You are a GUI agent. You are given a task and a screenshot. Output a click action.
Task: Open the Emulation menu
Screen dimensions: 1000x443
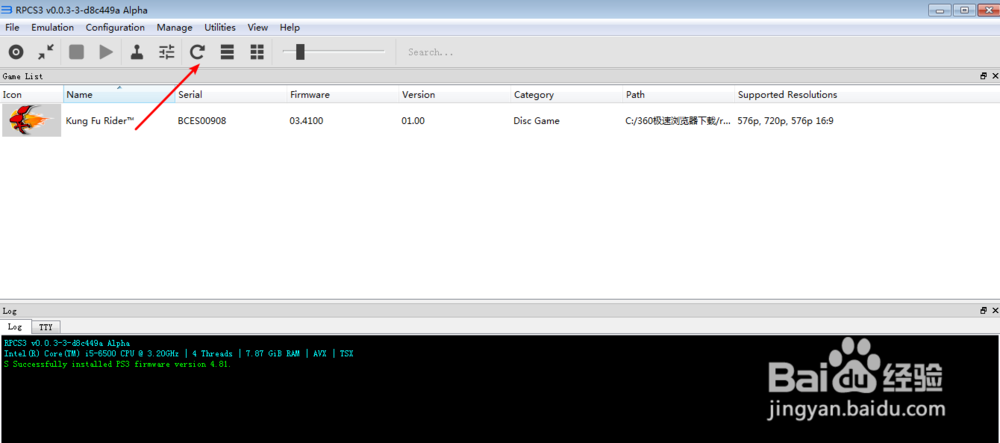point(52,27)
